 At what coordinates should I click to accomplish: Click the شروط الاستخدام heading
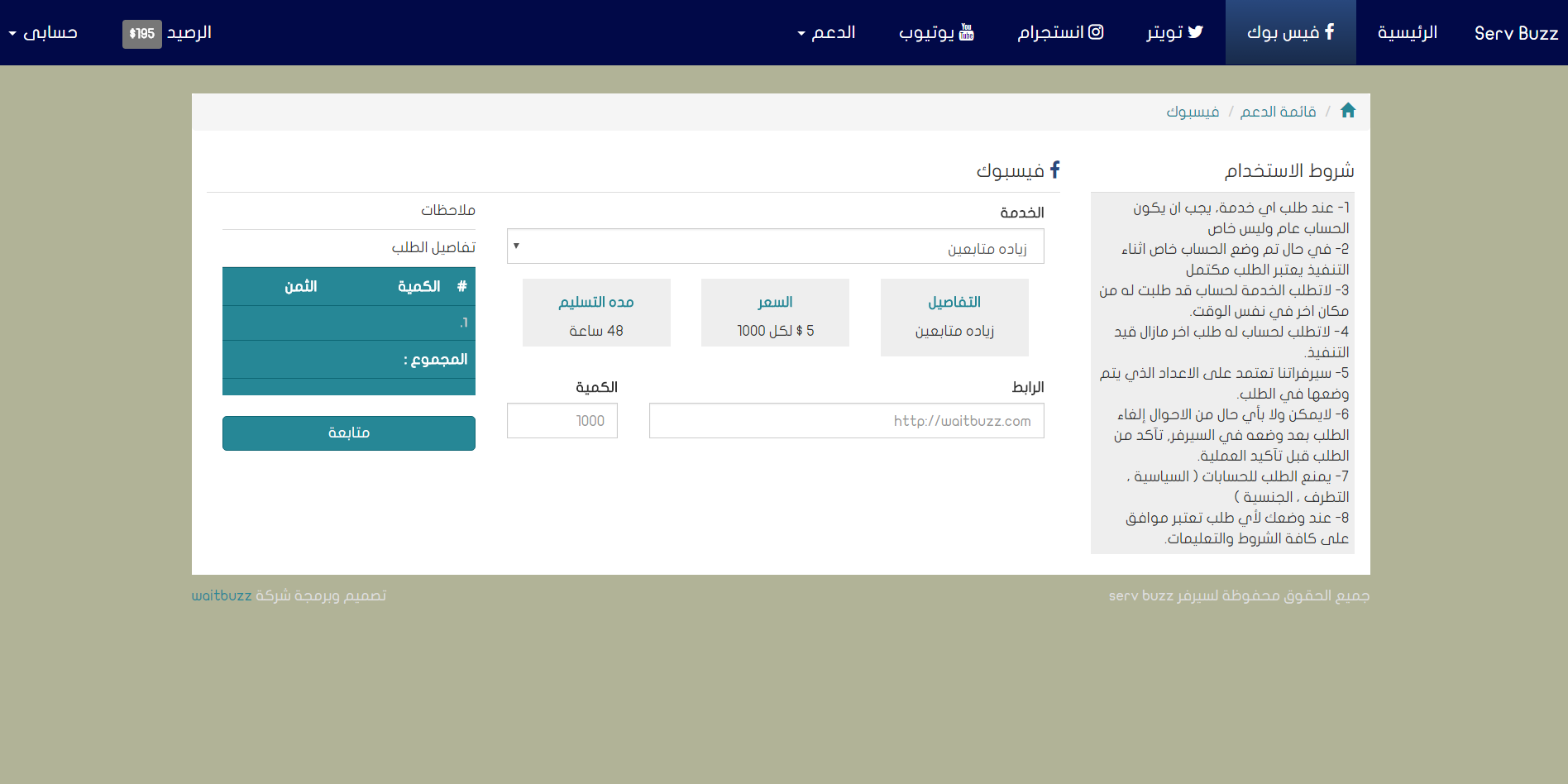click(1289, 170)
